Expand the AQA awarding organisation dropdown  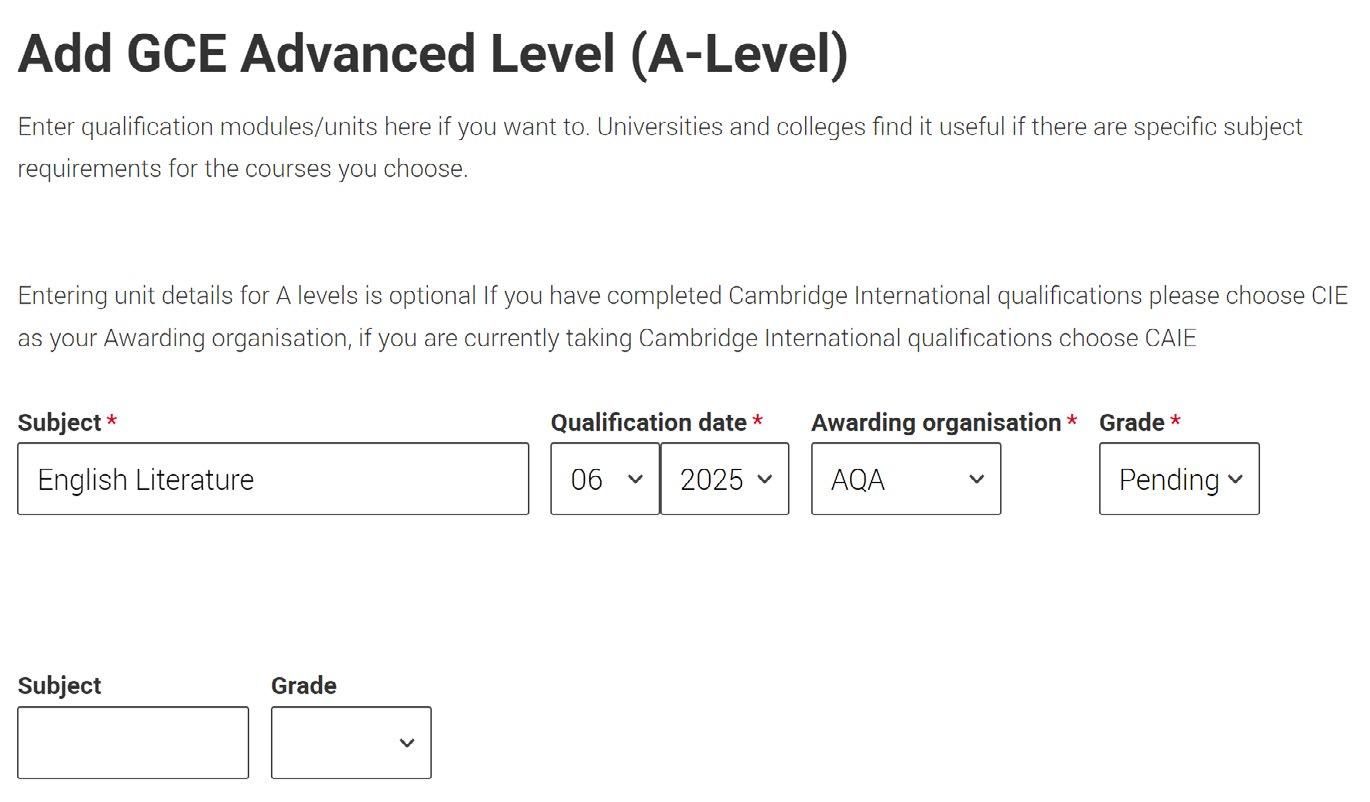pyautogui.click(x=905, y=479)
